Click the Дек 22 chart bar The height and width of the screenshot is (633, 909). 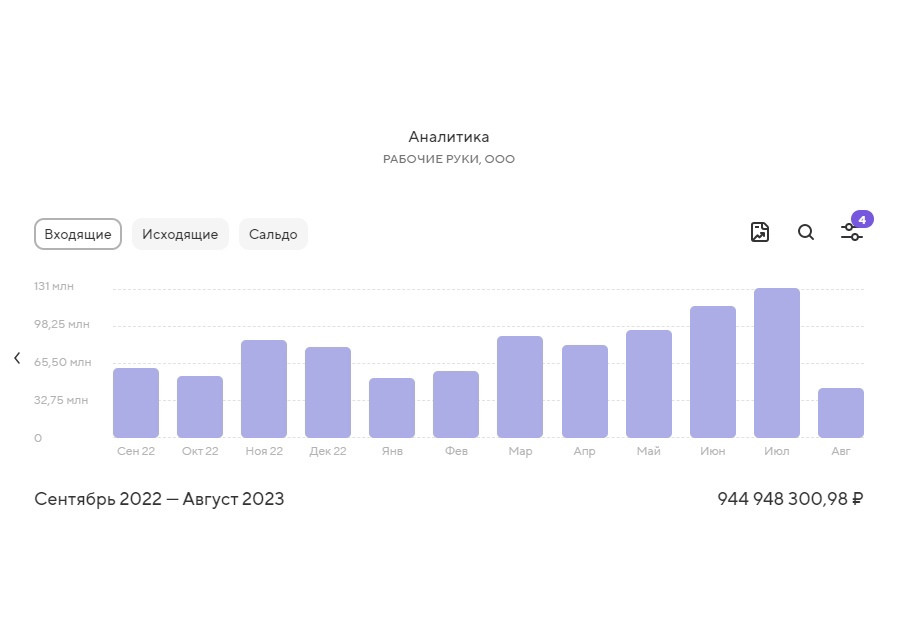328,392
